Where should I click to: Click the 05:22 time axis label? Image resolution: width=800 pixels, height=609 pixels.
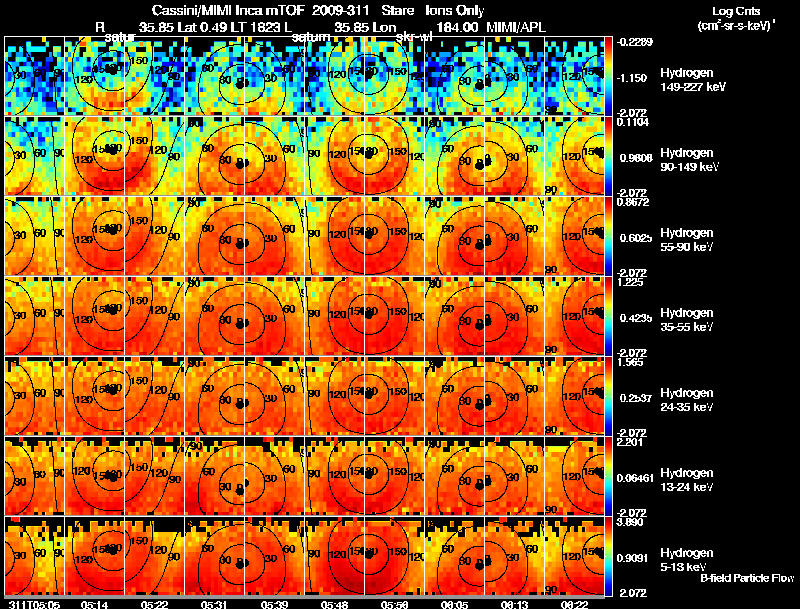(154, 604)
